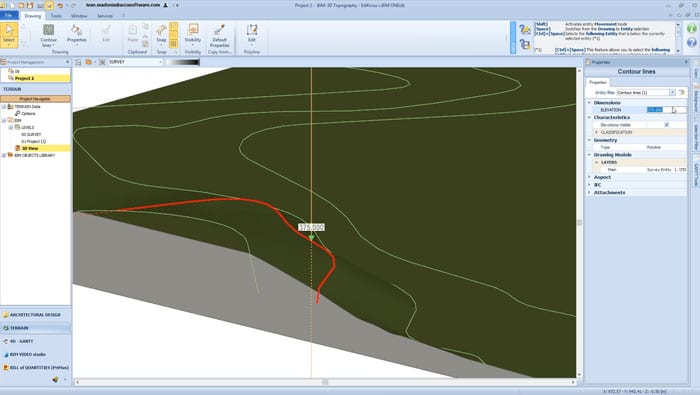
Task: Open the Services ribbon tab
Action: coord(105,16)
